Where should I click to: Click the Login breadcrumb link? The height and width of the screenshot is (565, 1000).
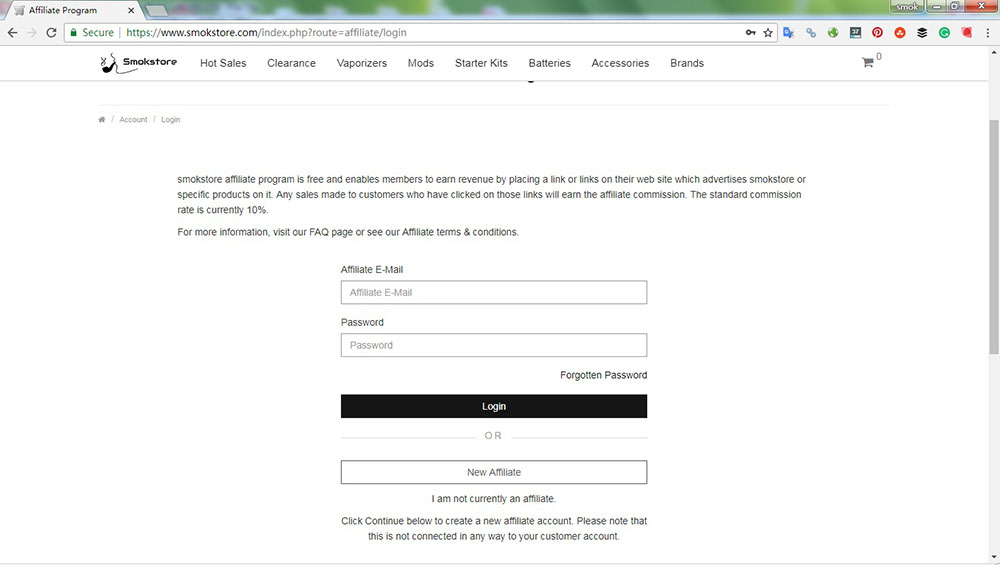(170, 119)
